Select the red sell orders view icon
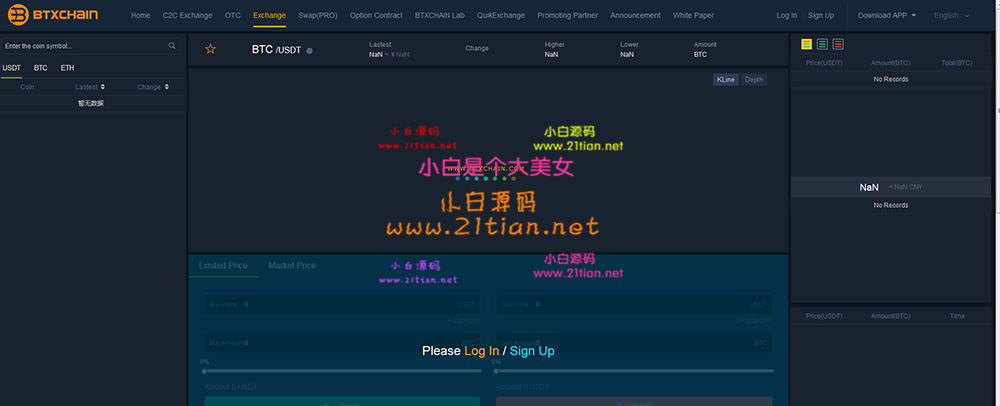This screenshot has height=406, width=1000. [x=838, y=44]
